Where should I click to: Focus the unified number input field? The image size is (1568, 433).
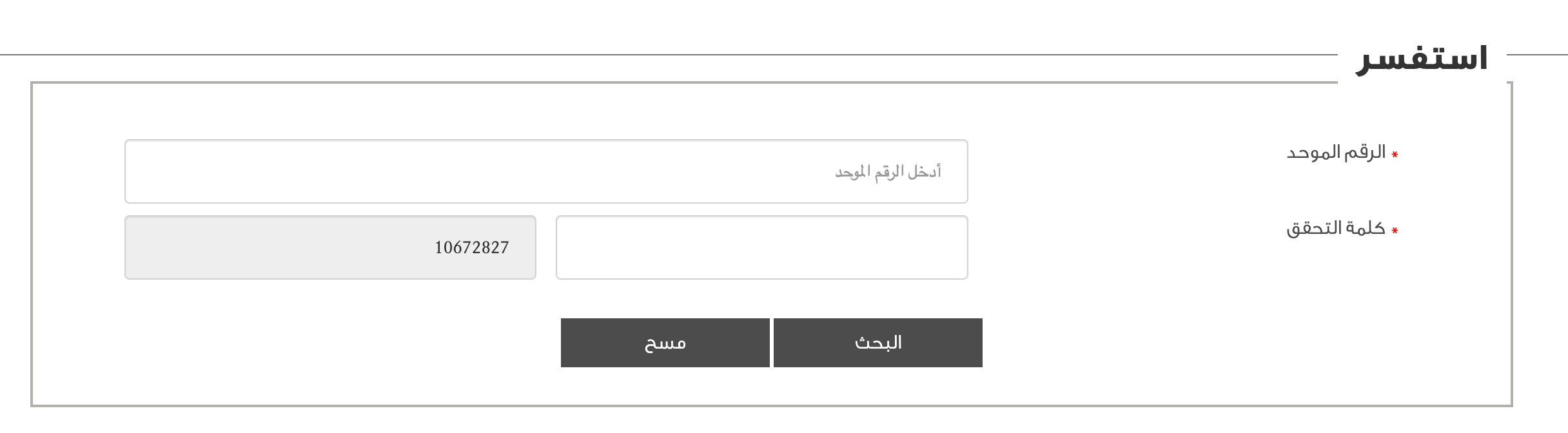pyautogui.click(x=546, y=171)
